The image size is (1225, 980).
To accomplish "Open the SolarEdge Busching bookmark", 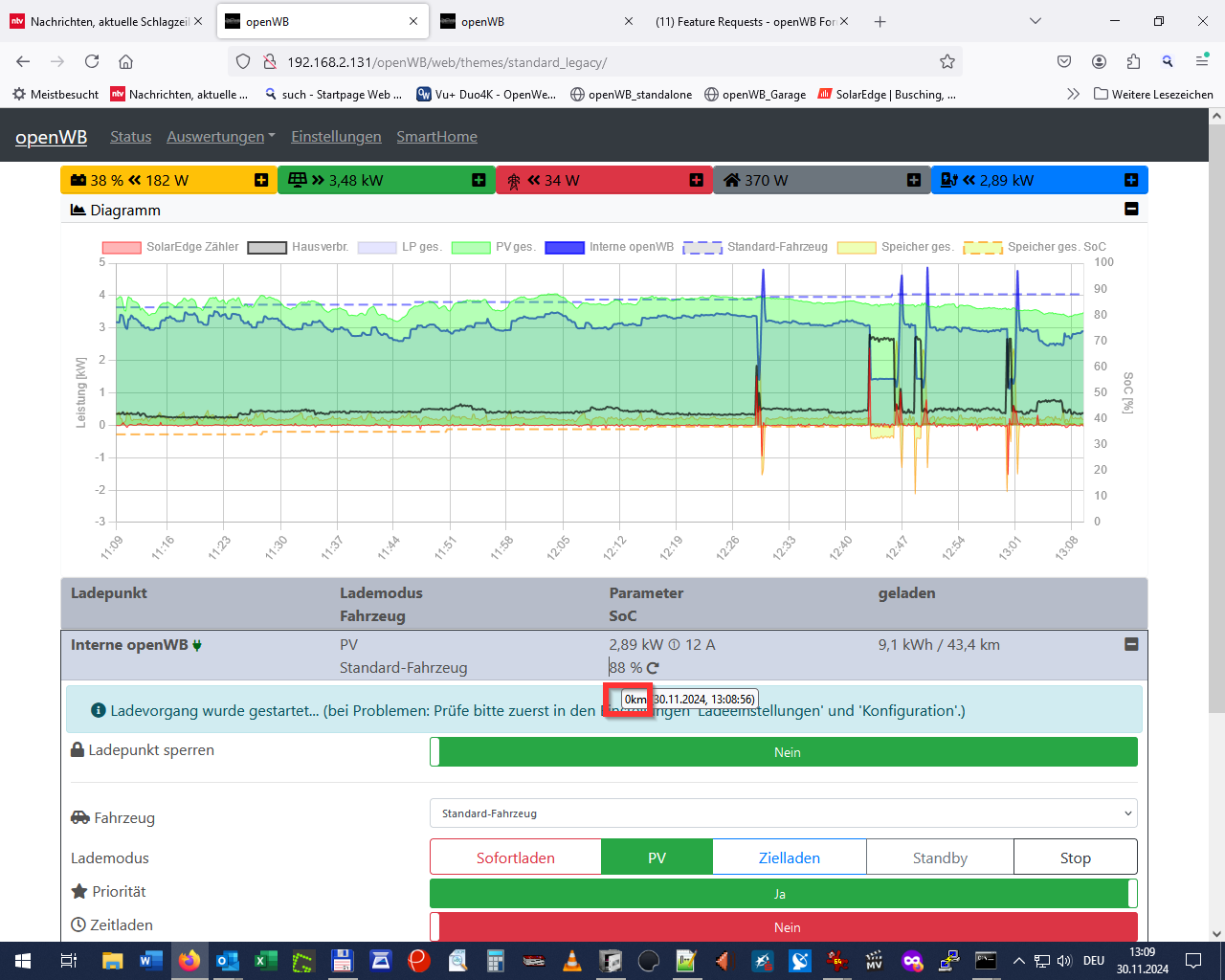I will click(887, 94).
